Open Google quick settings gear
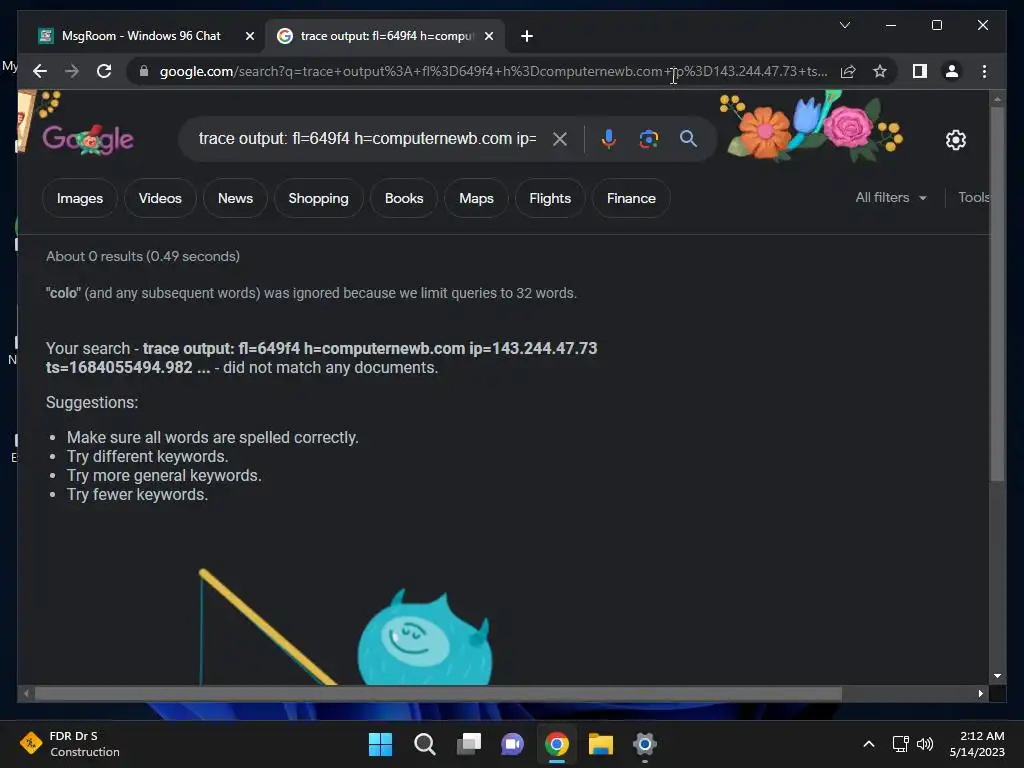 pos(955,139)
